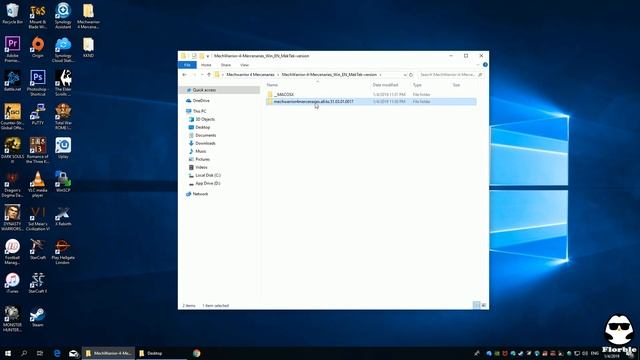Open Downloads in navigation pane
The width and height of the screenshot is (640, 360).
[205, 143]
